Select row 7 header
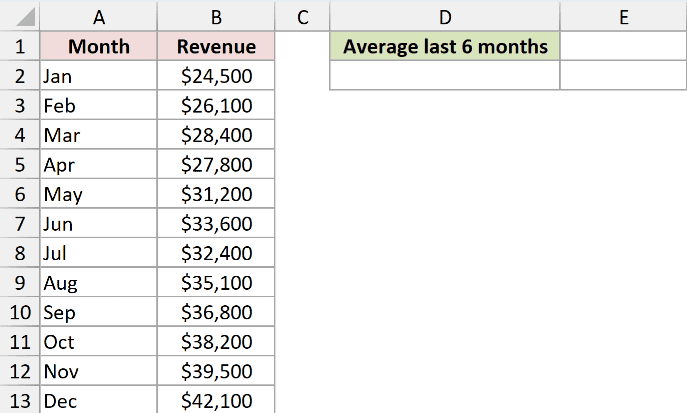 [20, 223]
